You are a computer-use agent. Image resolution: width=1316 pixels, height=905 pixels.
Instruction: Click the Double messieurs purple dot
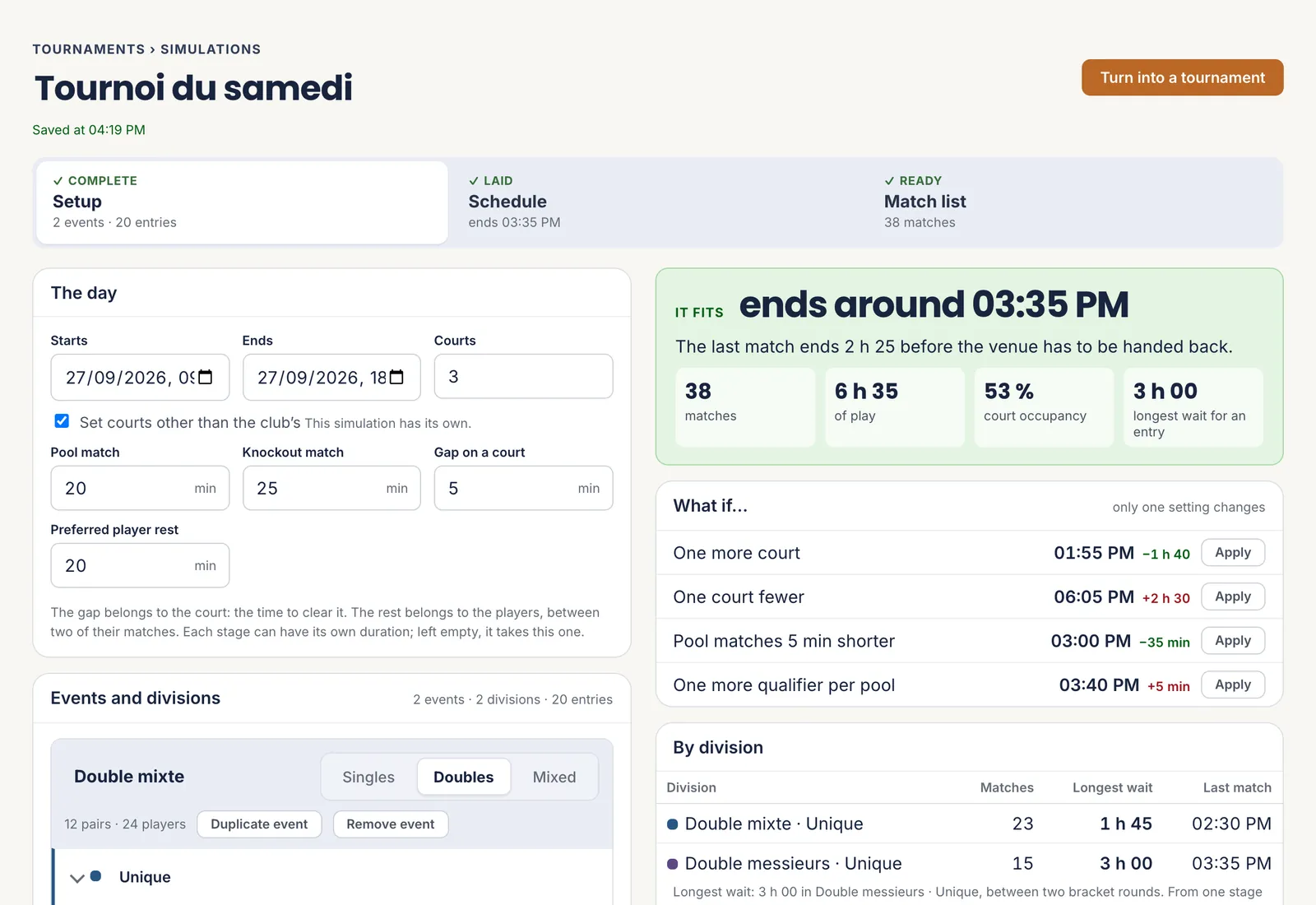coord(672,864)
